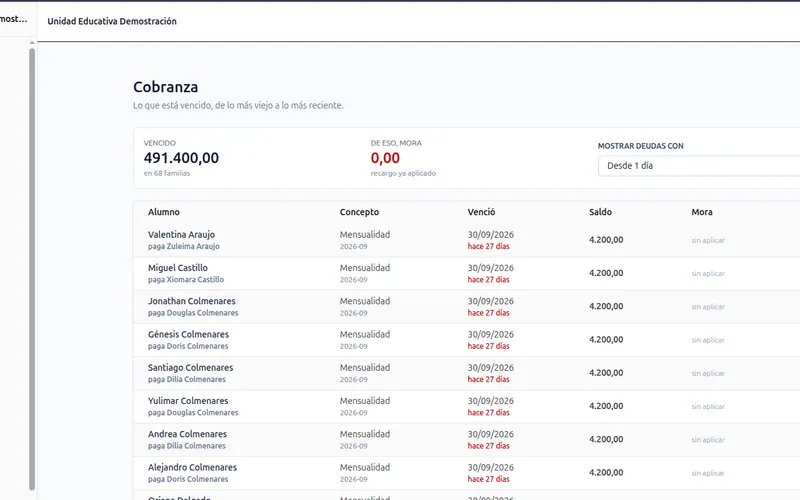Click 'sin aplicar' in Valentina Araujo row

click(x=708, y=240)
